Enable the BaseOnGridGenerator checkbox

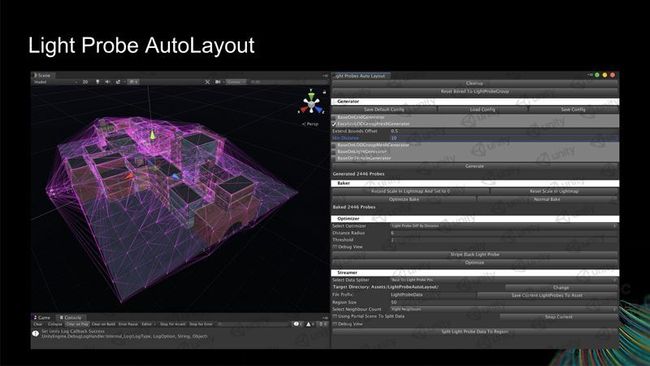tap(334, 117)
